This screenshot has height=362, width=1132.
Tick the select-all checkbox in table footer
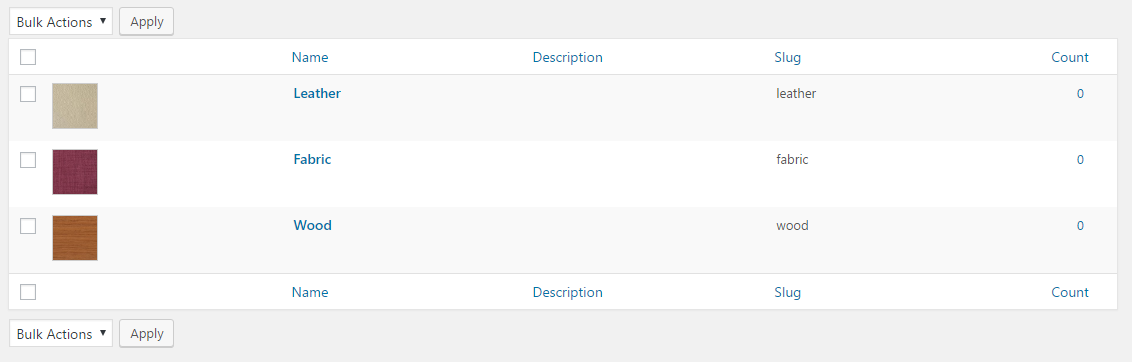[28, 292]
